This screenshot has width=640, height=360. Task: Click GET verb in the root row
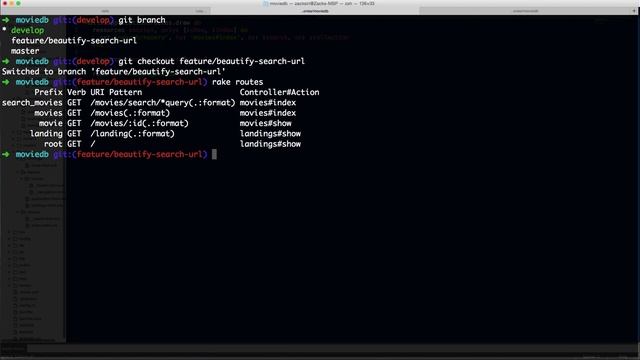click(74, 144)
